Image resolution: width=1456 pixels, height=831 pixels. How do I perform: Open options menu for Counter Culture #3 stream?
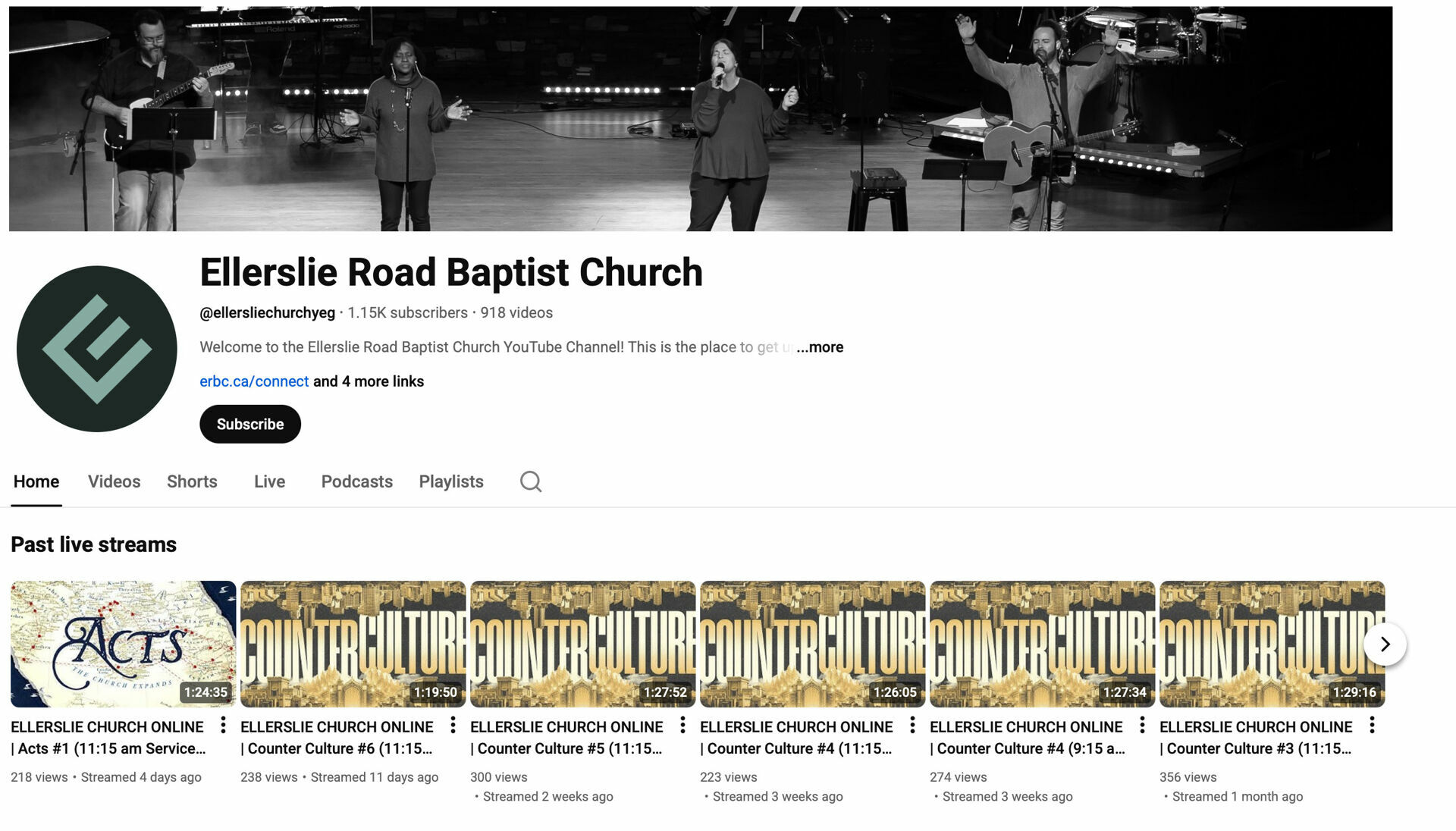pyautogui.click(x=1372, y=726)
